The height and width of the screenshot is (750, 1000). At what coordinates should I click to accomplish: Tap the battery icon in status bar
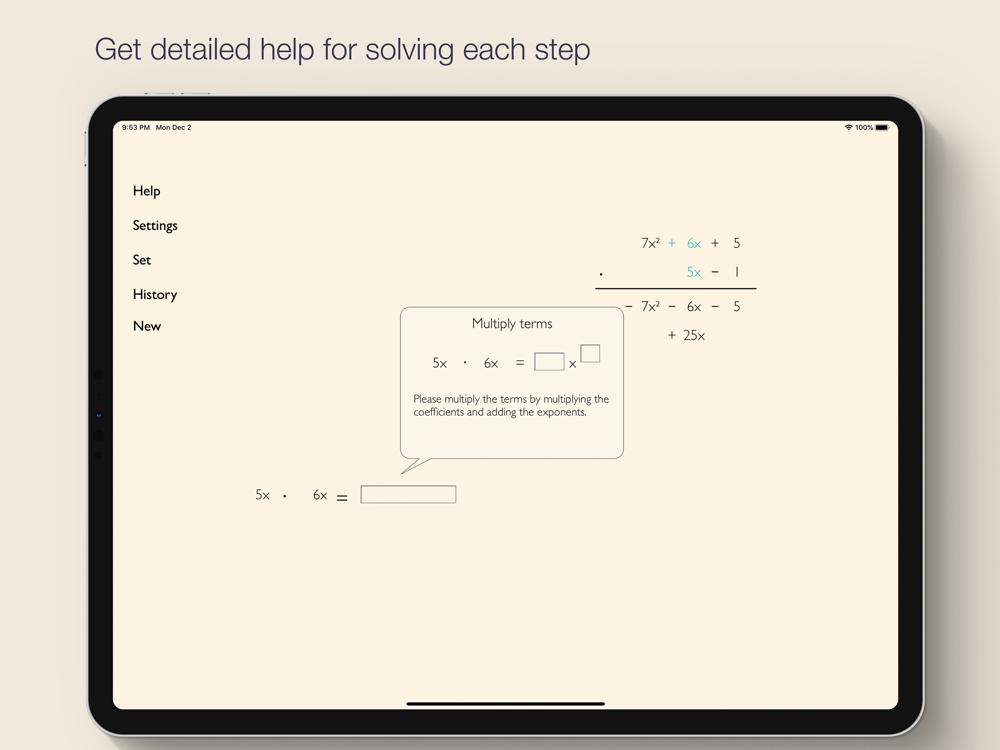click(882, 128)
